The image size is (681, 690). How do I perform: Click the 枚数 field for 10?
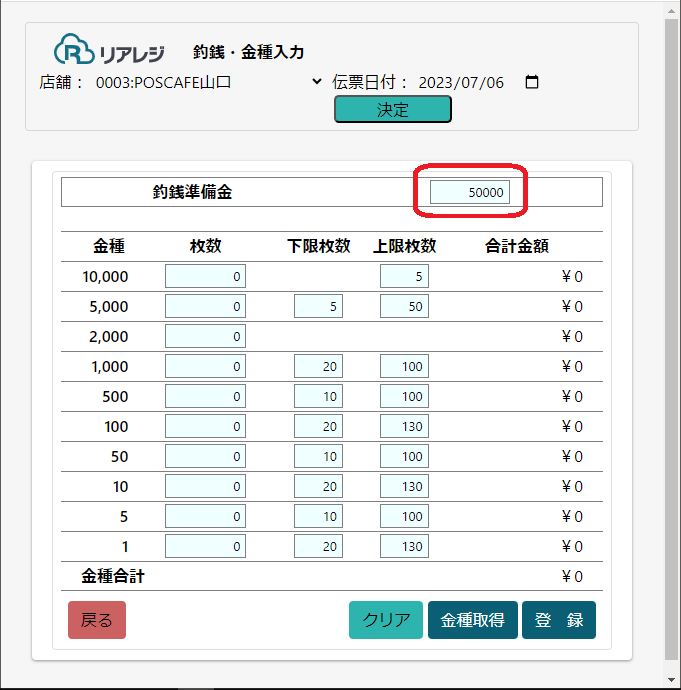[x=205, y=486]
